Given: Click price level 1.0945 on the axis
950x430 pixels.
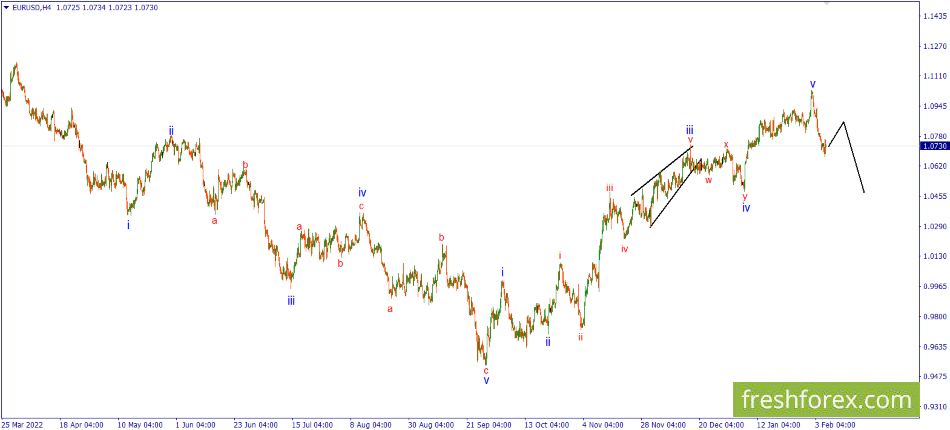Looking at the screenshot, I should [934, 107].
